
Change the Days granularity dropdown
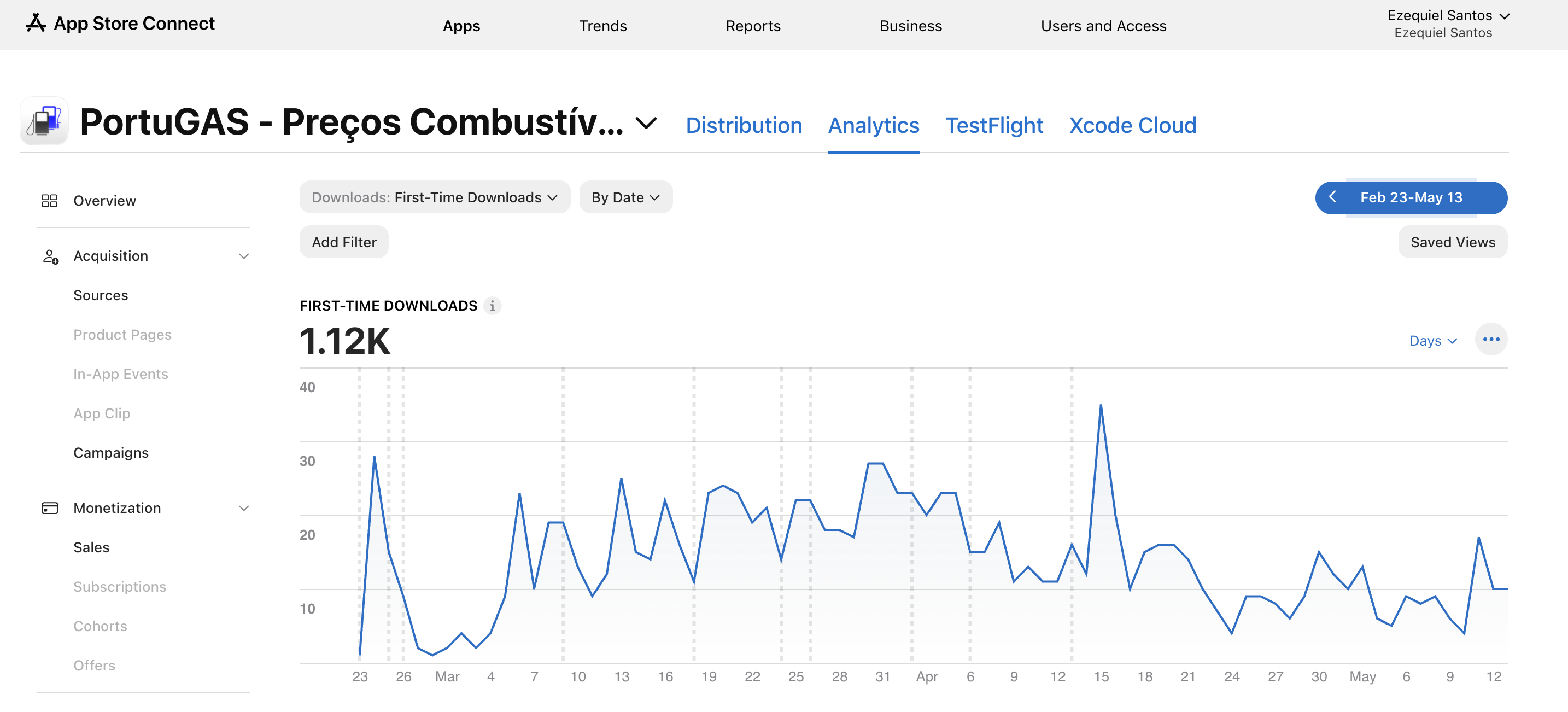point(1433,341)
